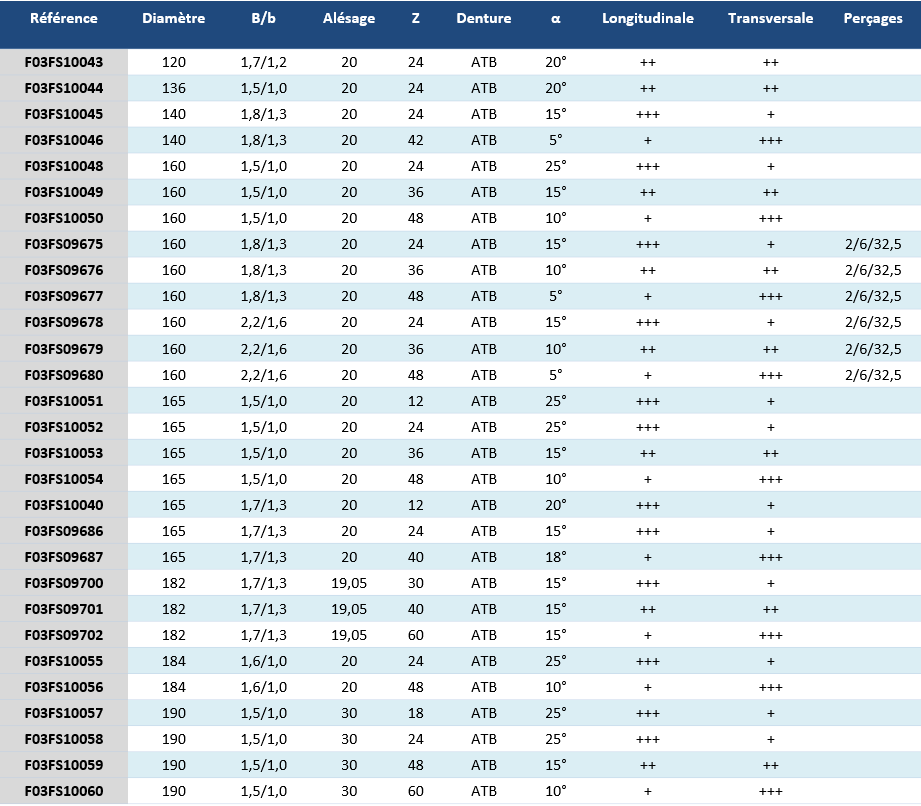The image size is (921, 806).
Task: Click reference F03FS10058
Action: 63,739
